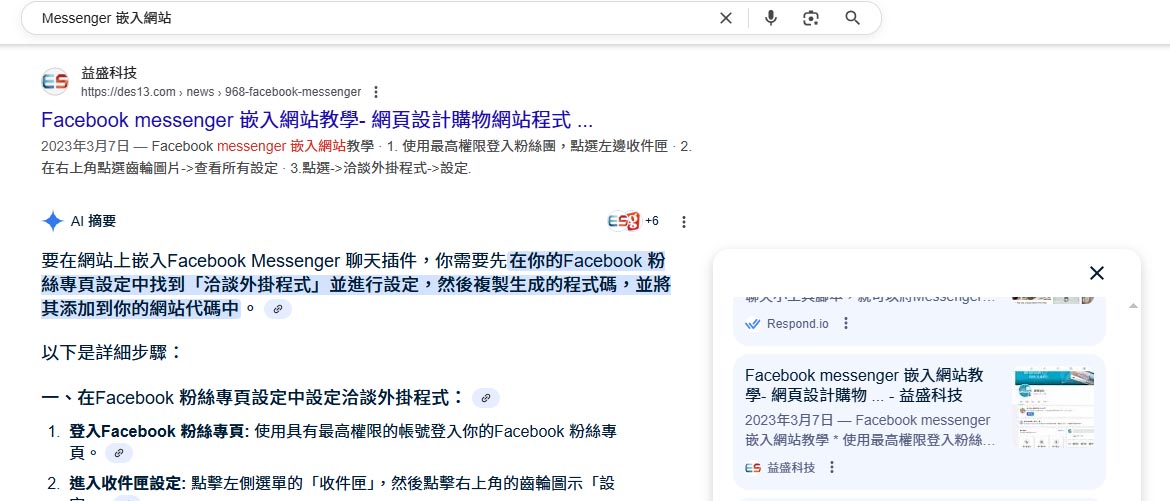
Task: Click the 益盛科技 card thumbnail image
Action: click(1054, 408)
